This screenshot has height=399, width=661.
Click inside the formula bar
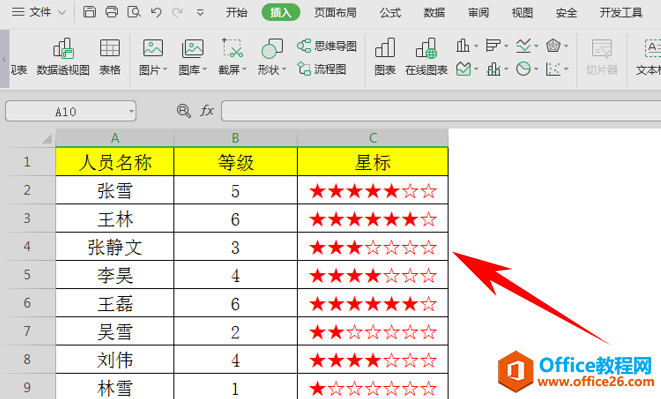(441, 111)
